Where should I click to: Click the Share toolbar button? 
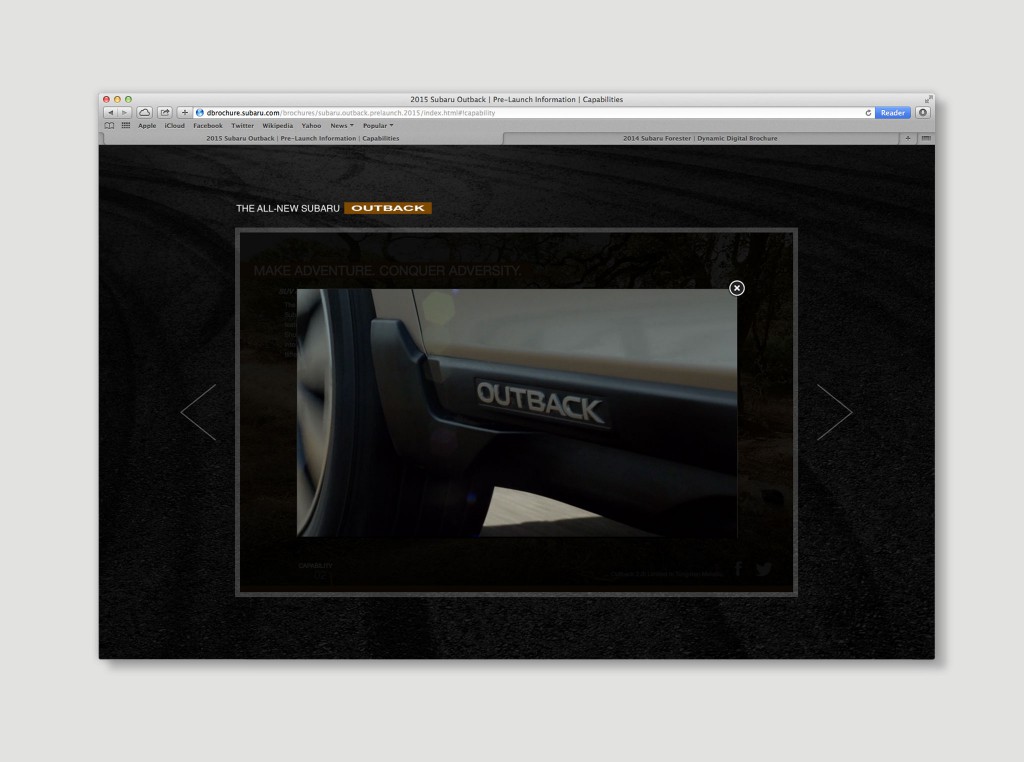(165, 113)
